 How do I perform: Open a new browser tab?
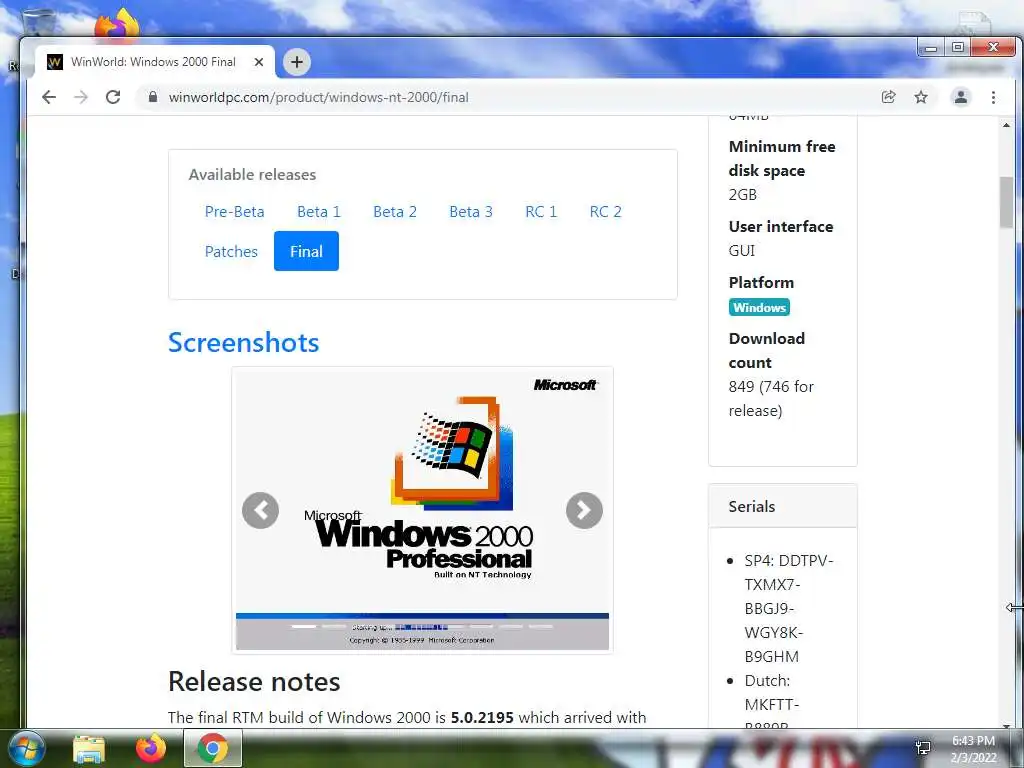click(296, 62)
